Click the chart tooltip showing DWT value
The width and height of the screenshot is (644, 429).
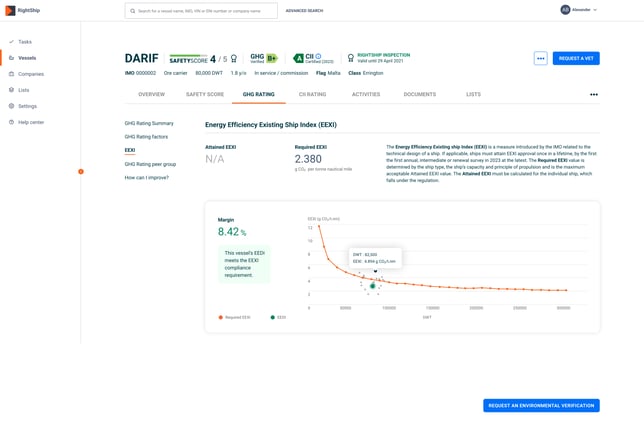tap(375, 258)
